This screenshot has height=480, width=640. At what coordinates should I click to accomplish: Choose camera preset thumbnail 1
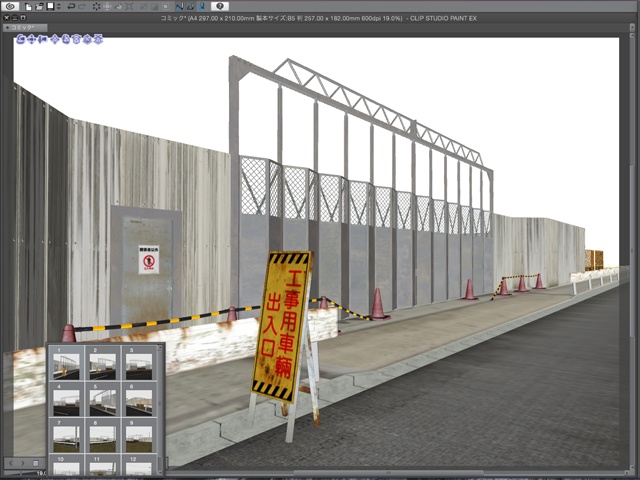[x=67, y=364]
